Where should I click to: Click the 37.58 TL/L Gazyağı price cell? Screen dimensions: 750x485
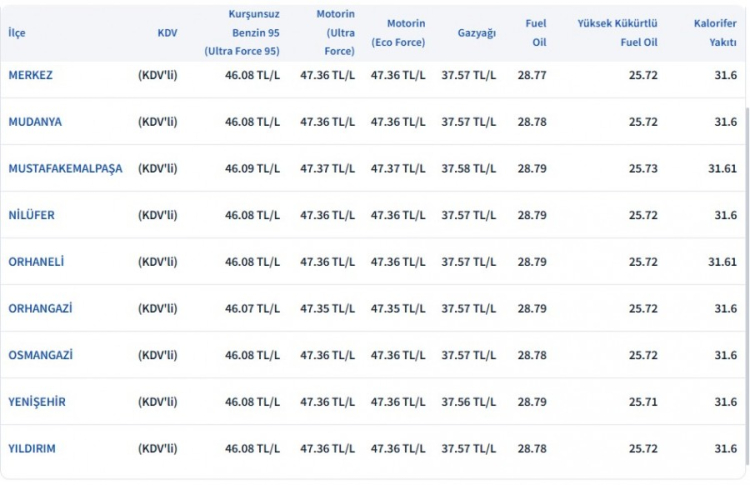point(469,168)
